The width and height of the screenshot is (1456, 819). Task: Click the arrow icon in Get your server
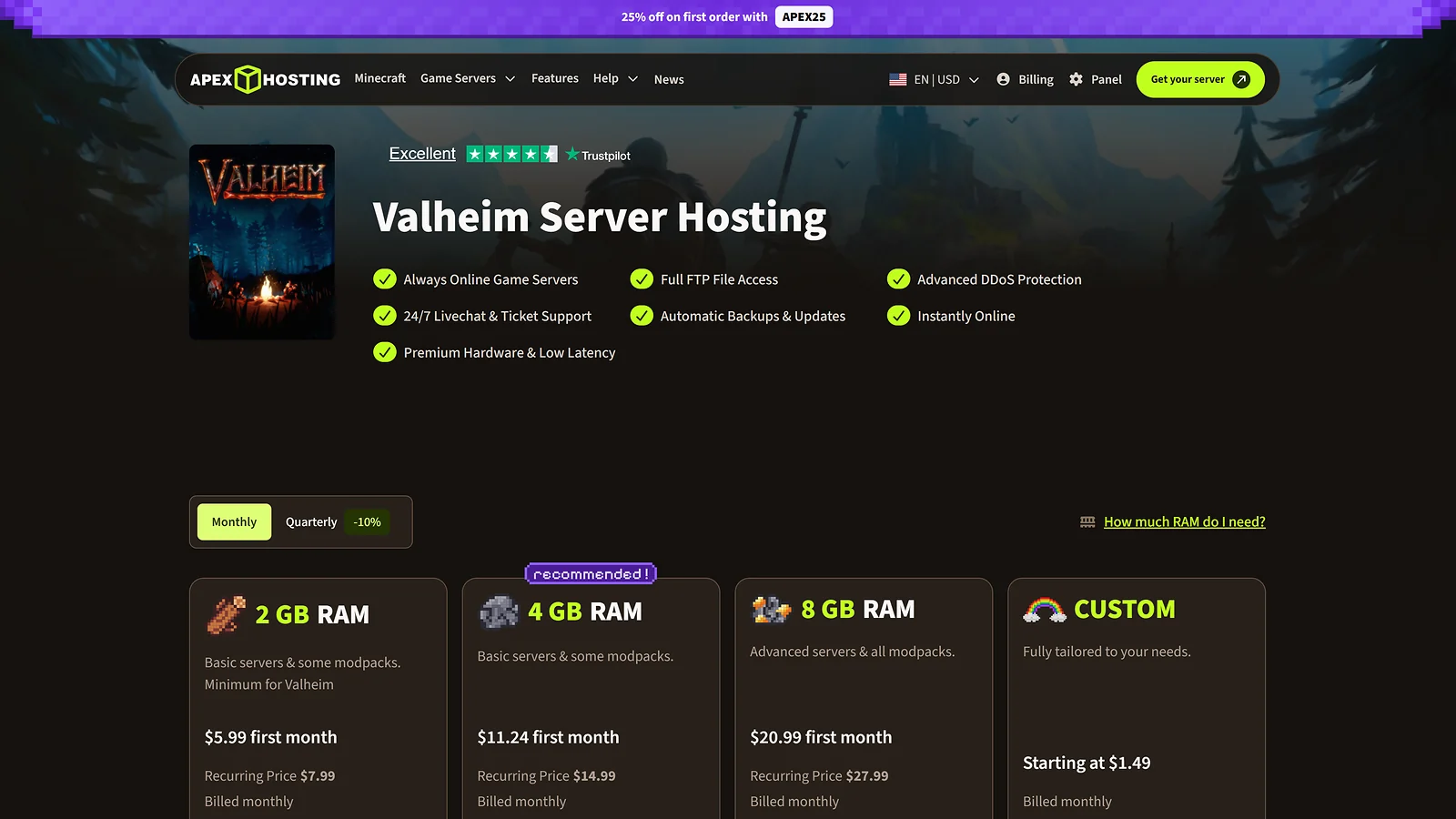[1241, 79]
